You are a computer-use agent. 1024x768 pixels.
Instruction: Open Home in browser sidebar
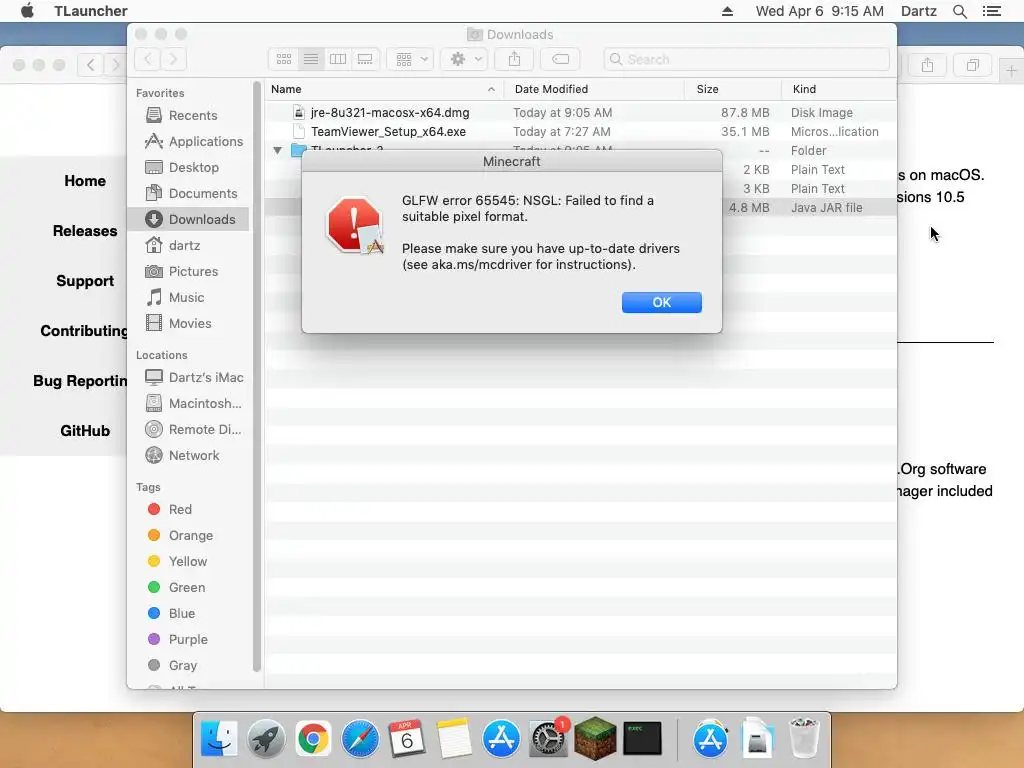[x=85, y=181]
